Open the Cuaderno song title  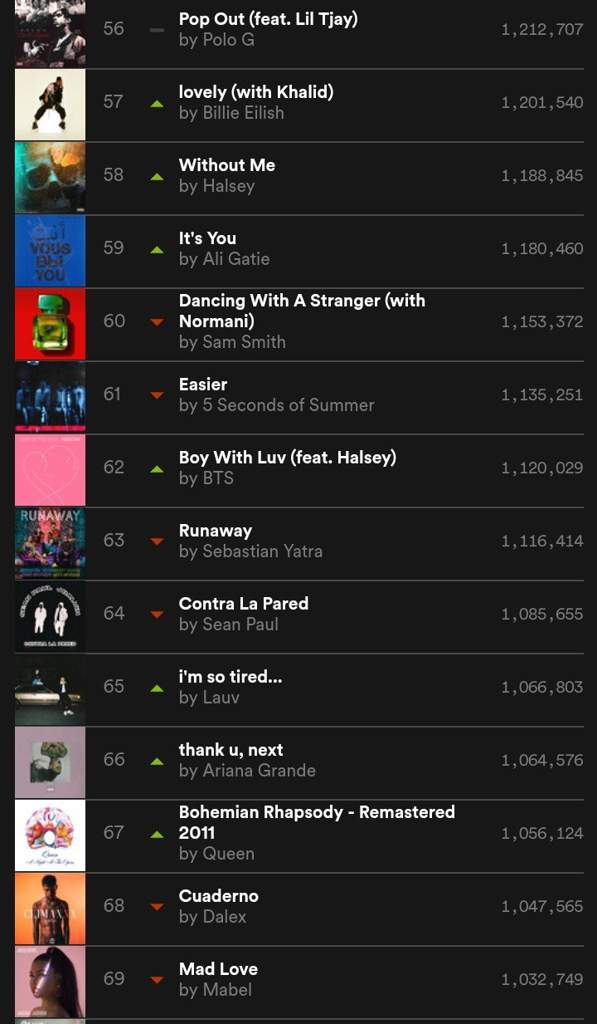point(219,895)
